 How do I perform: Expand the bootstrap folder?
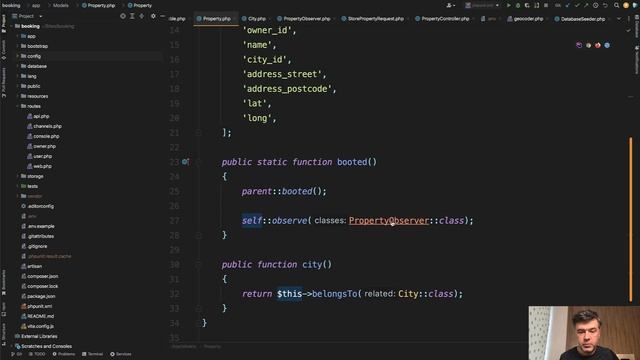pos(17,46)
